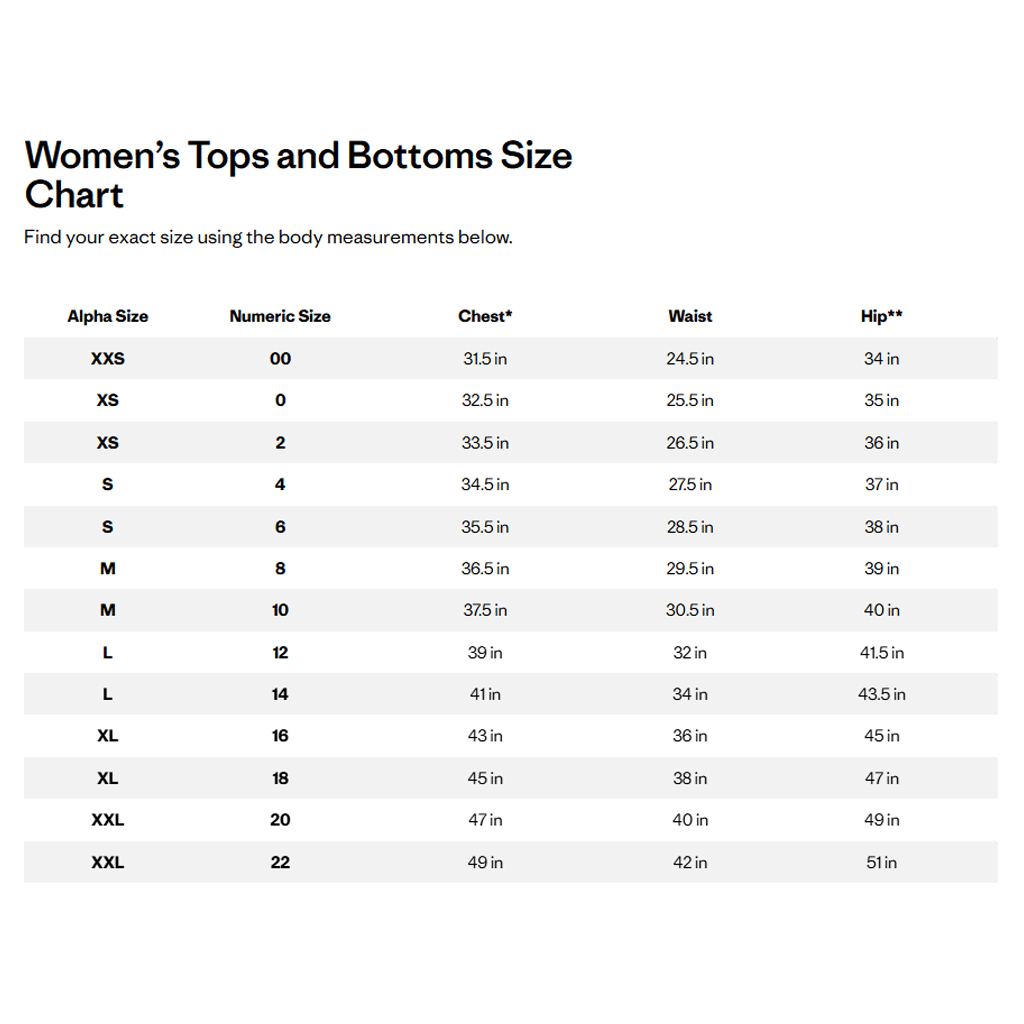Click the 41.5 in hip value
1024x1024 pixels.
click(881, 653)
